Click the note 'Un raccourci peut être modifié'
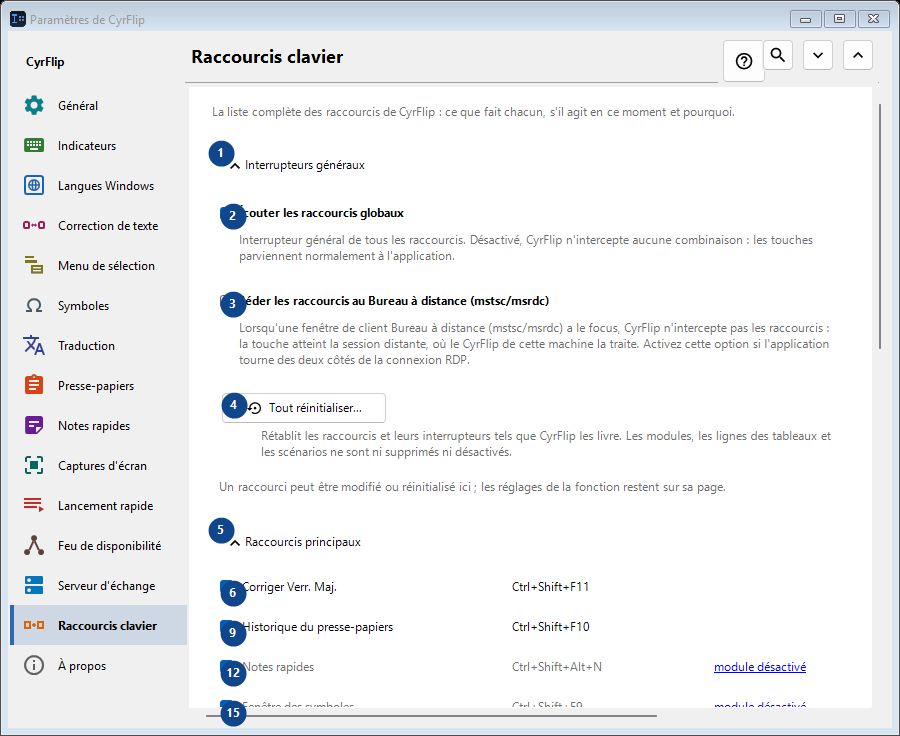The image size is (900, 736). pos(472,487)
